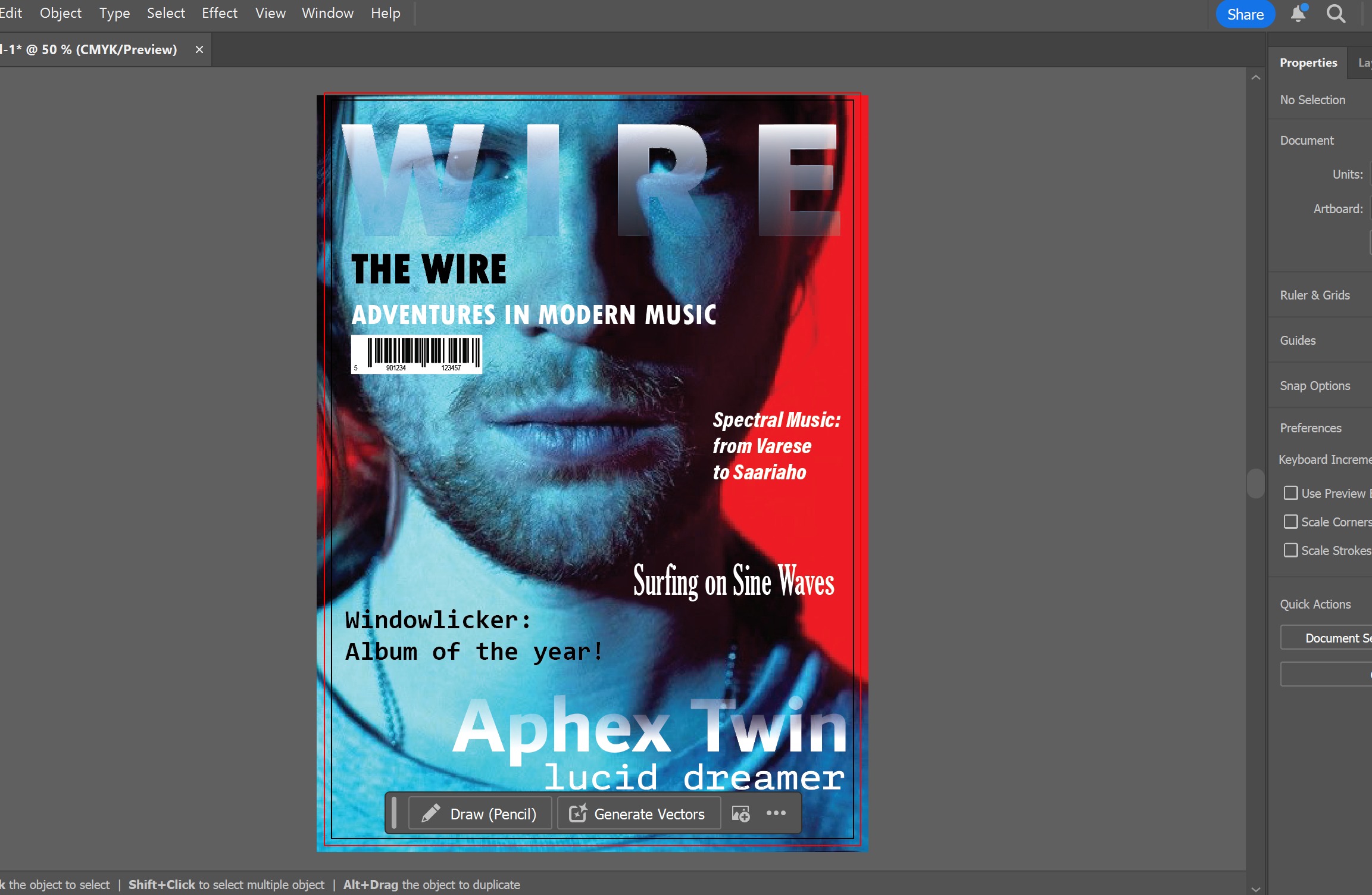Select the Surfing on Sine Waves text

point(733,581)
